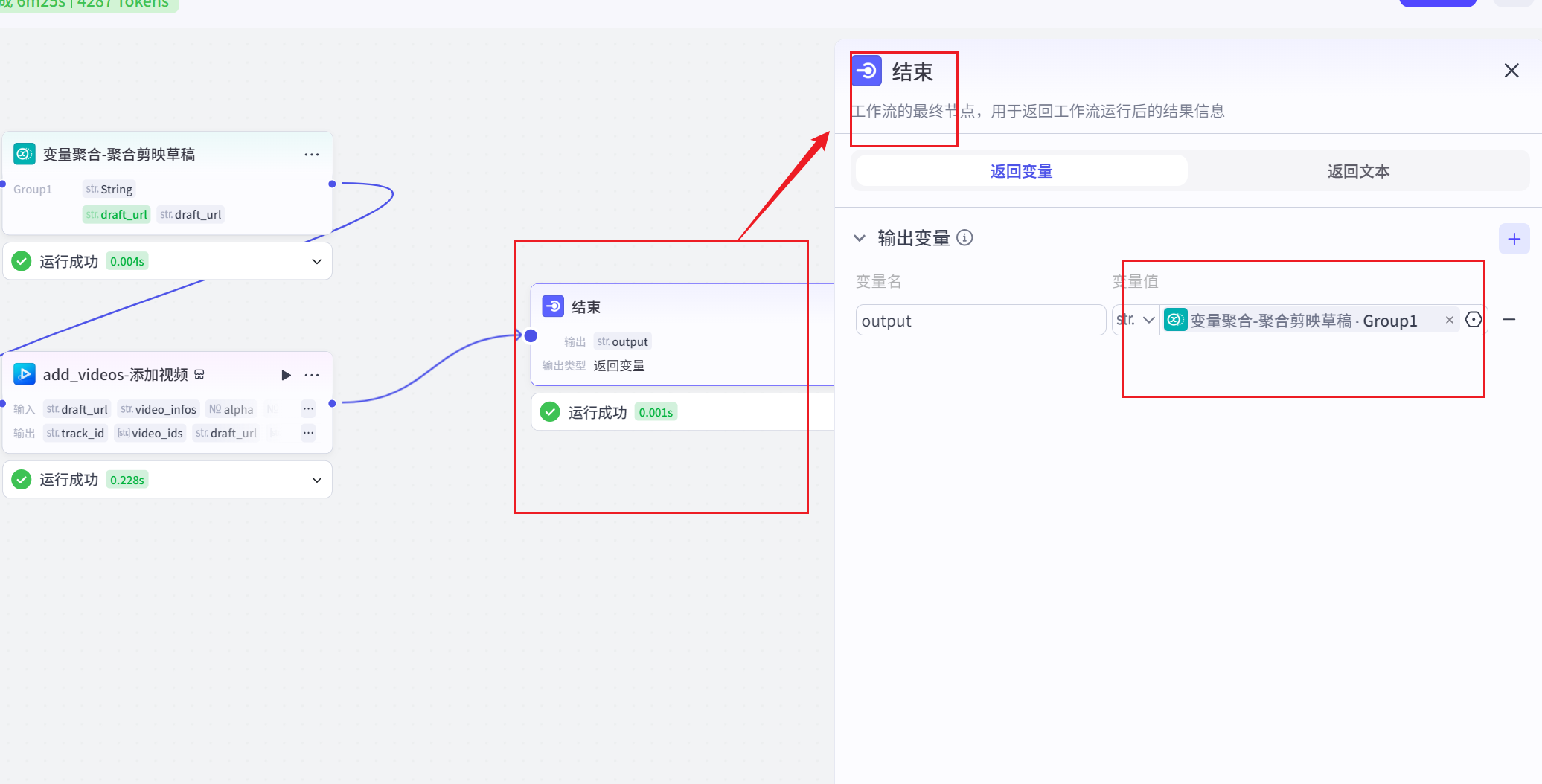Screen dimensions: 1542x784
Task: Click the output variable name input field
Action: click(x=980, y=320)
